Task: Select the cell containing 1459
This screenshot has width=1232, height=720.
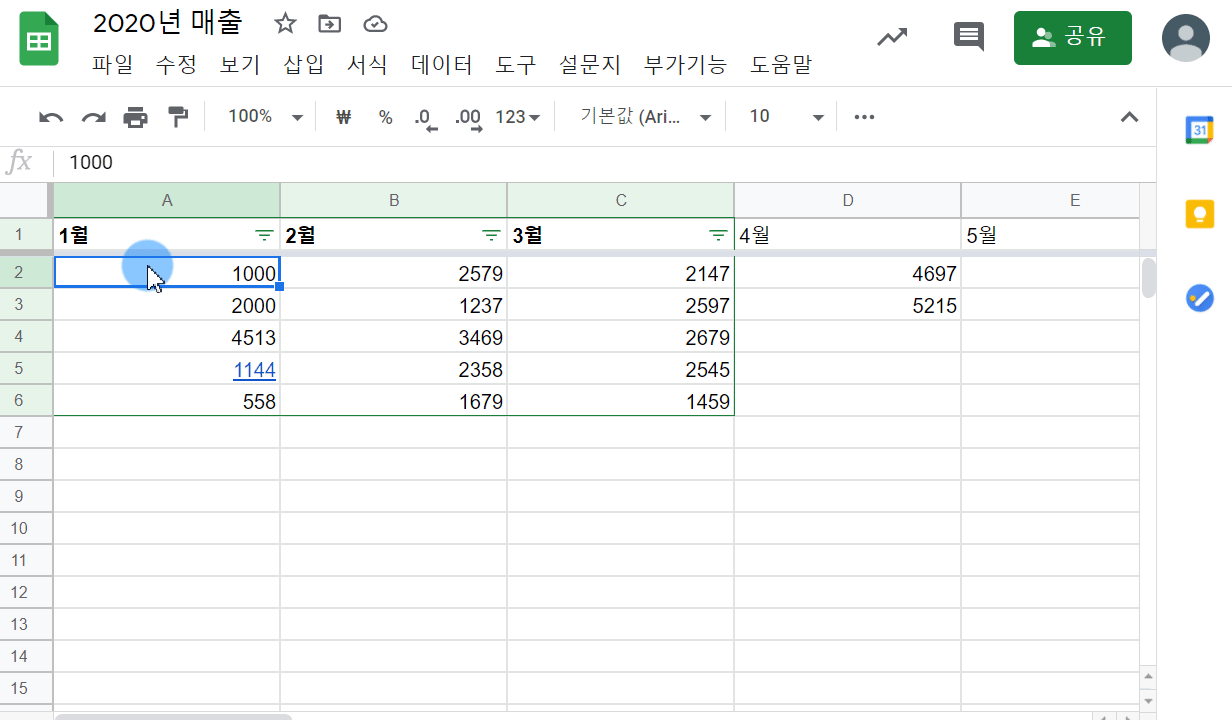Action: [621, 401]
